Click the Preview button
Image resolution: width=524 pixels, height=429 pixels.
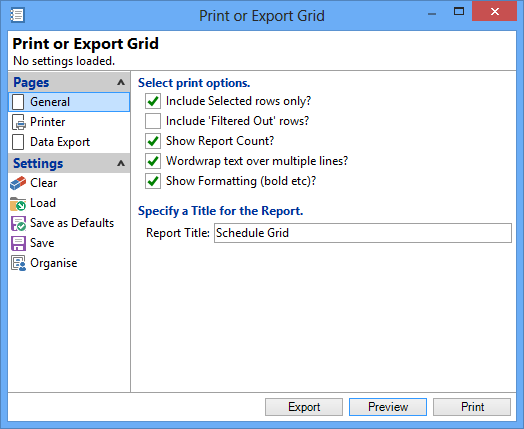[388, 407]
